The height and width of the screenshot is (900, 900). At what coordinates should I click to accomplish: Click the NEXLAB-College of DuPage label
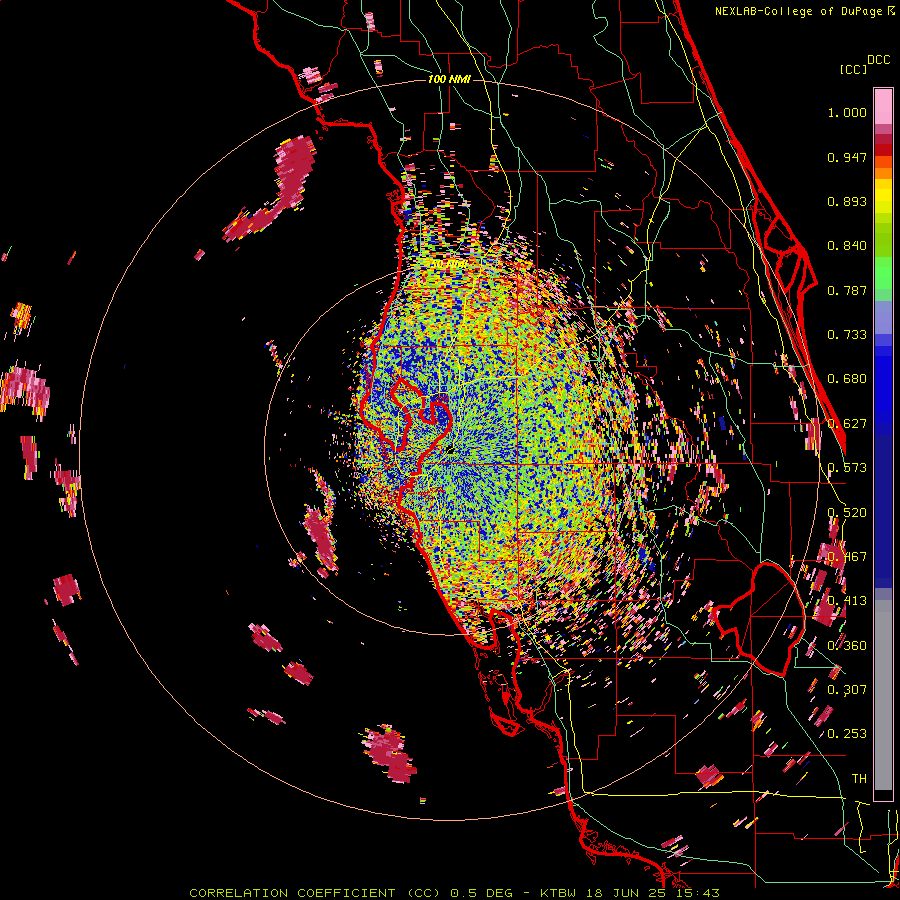798,11
